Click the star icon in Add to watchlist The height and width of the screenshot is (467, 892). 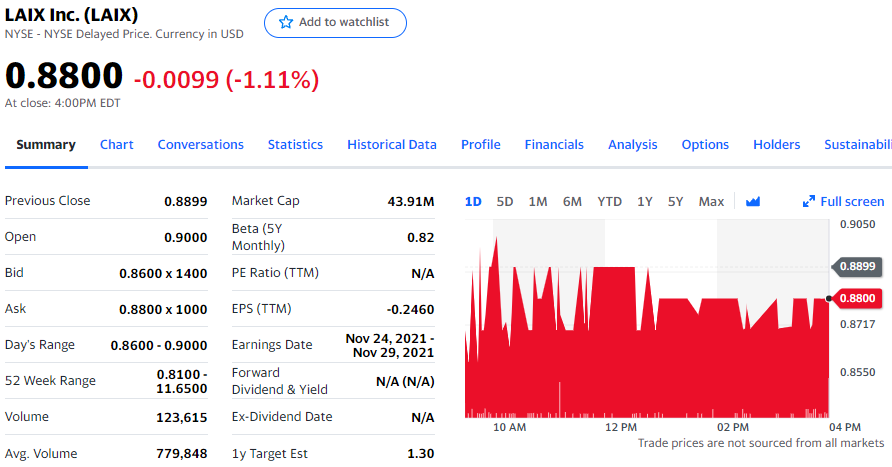pyautogui.click(x=286, y=22)
